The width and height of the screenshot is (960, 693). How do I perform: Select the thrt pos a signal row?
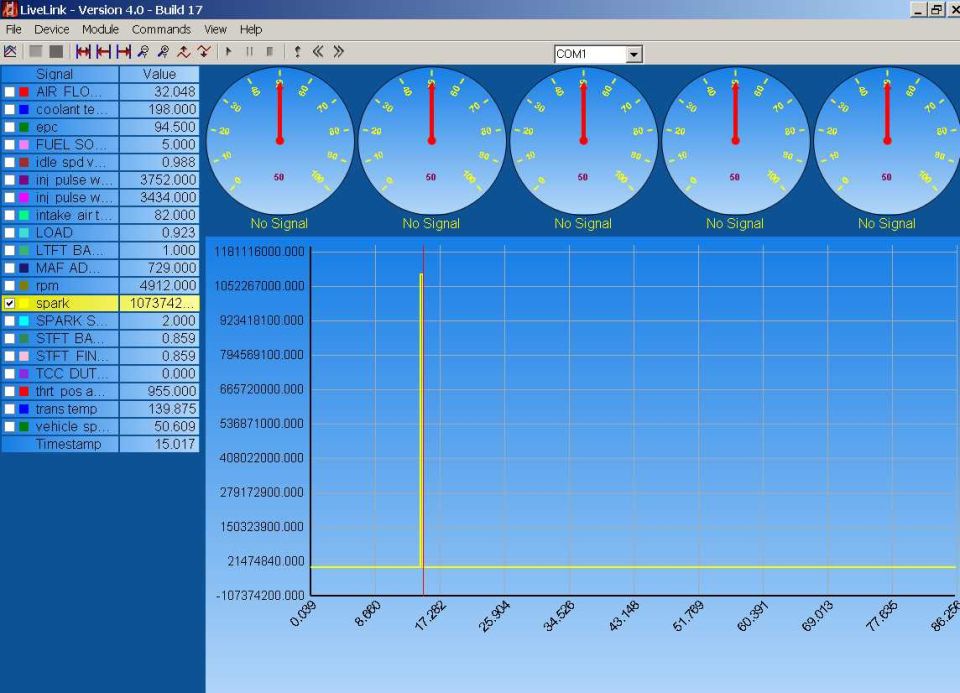point(100,391)
